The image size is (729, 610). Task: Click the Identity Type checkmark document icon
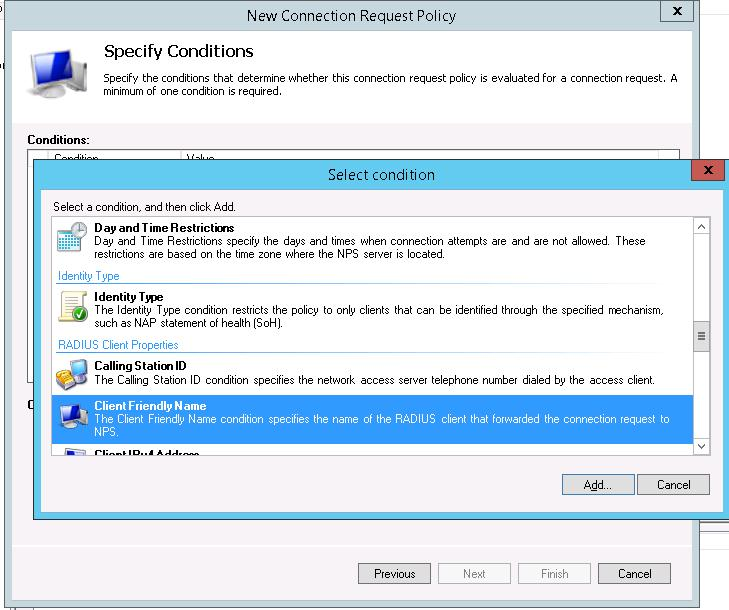coord(72,306)
